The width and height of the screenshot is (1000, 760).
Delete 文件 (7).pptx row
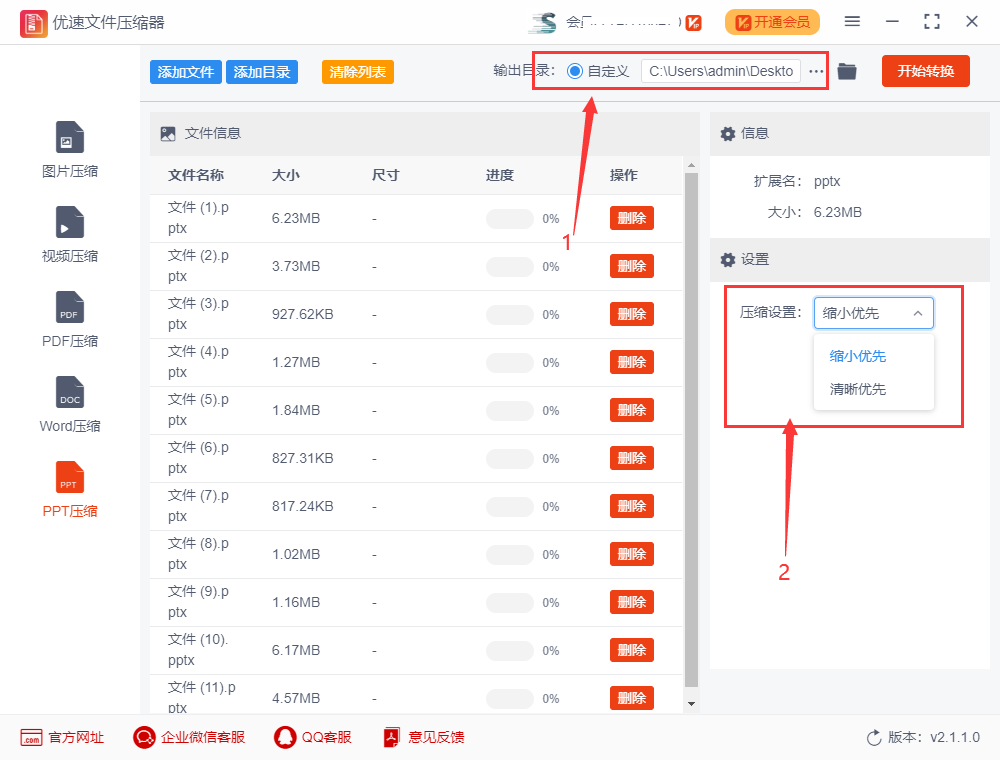(632, 506)
